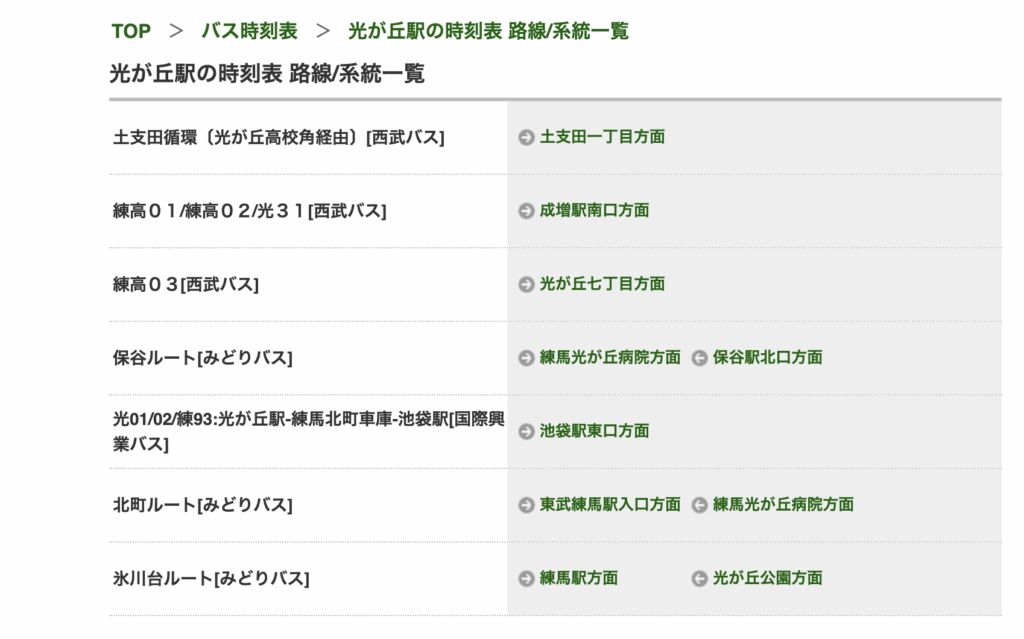
Task: View 光が丘七丁目方面 timetable
Action: pyautogui.click(x=602, y=284)
